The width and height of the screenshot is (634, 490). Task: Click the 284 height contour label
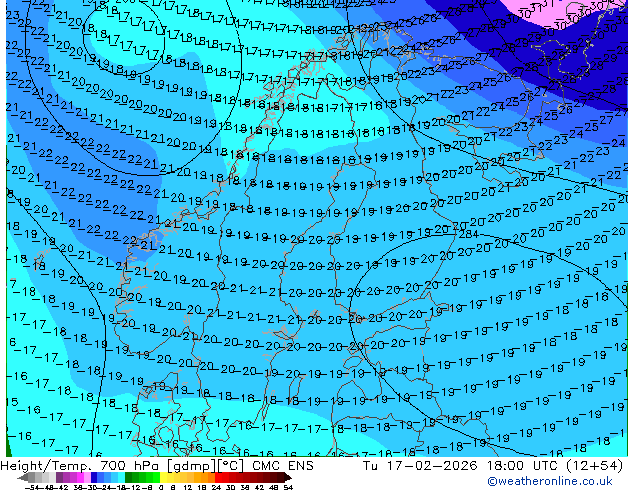tap(469, 234)
